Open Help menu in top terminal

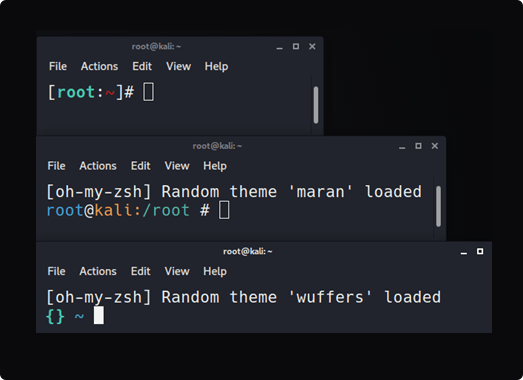(x=216, y=66)
